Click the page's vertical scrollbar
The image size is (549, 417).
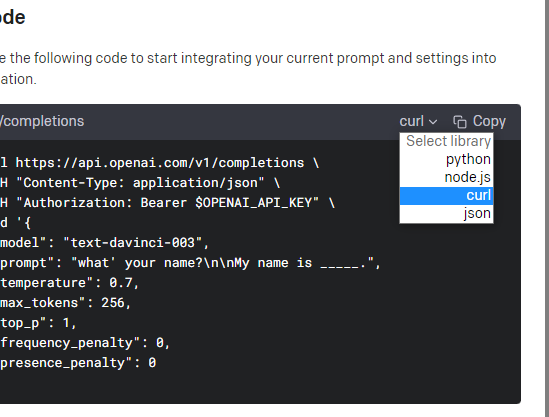coord(547,208)
